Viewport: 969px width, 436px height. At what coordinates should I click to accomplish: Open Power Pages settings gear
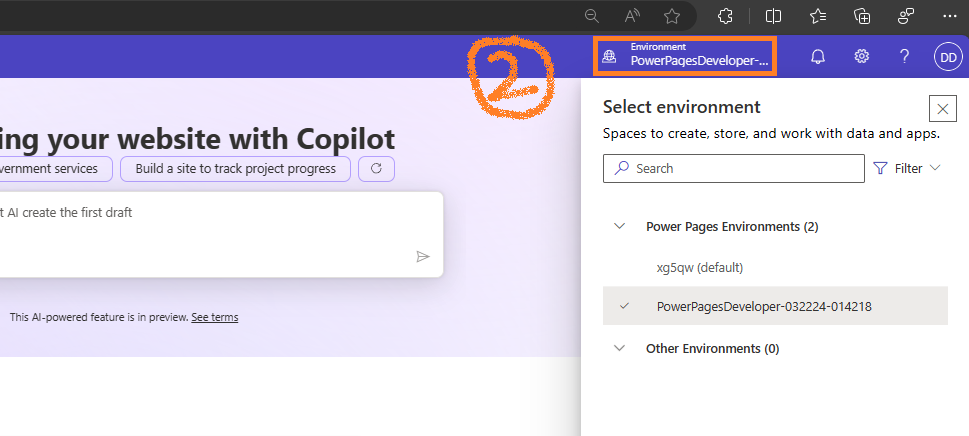pos(861,57)
